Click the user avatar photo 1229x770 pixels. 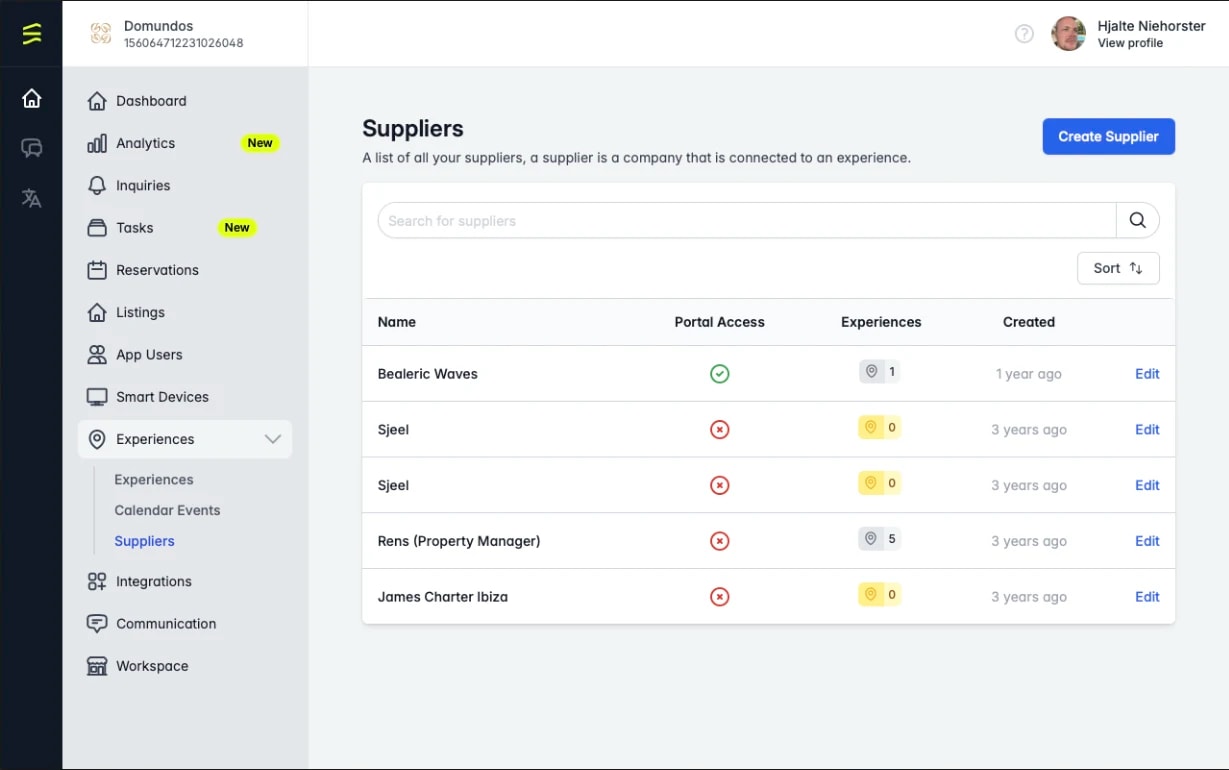pos(1069,34)
